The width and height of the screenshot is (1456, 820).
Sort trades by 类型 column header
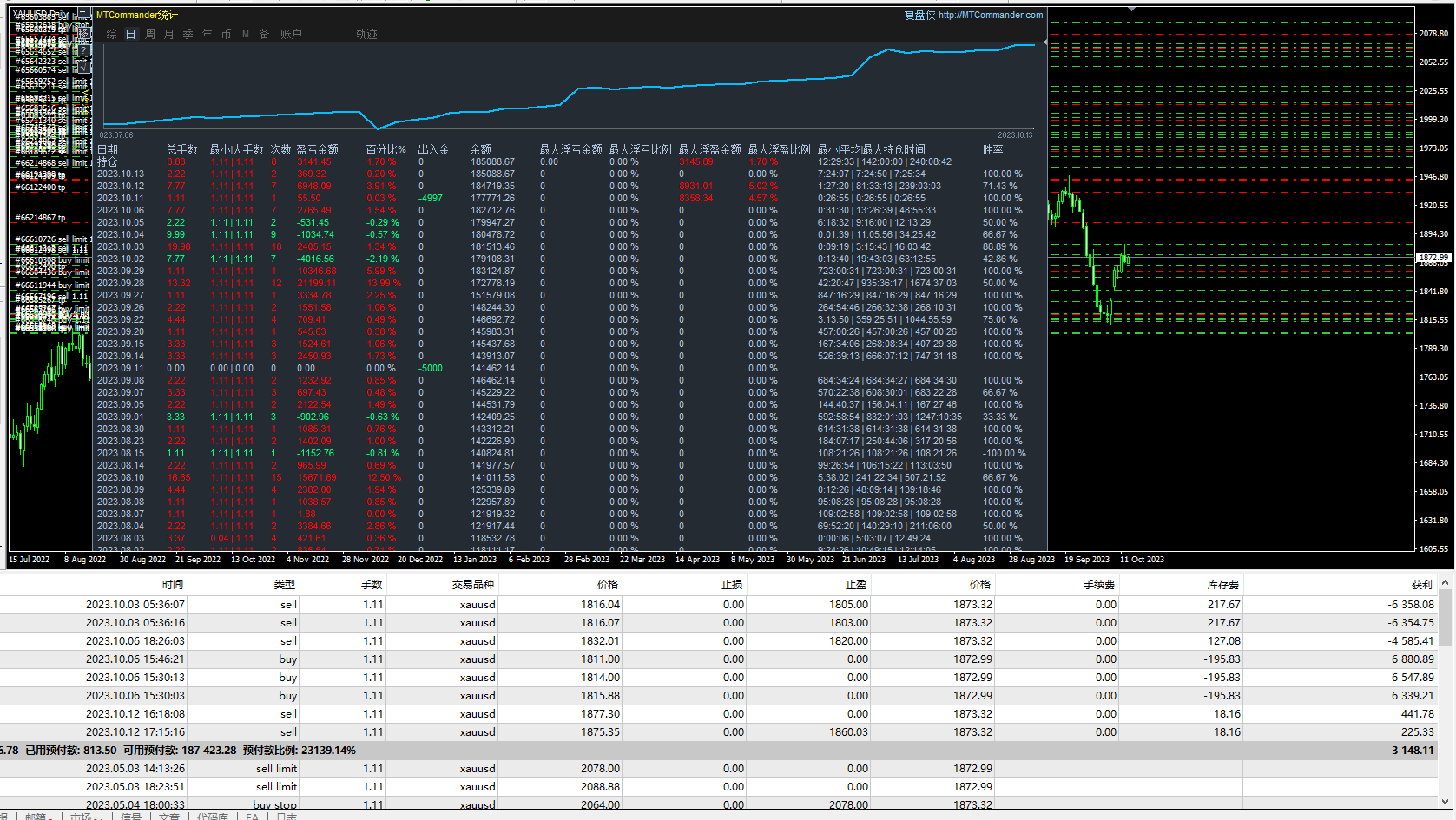click(x=285, y=584)
